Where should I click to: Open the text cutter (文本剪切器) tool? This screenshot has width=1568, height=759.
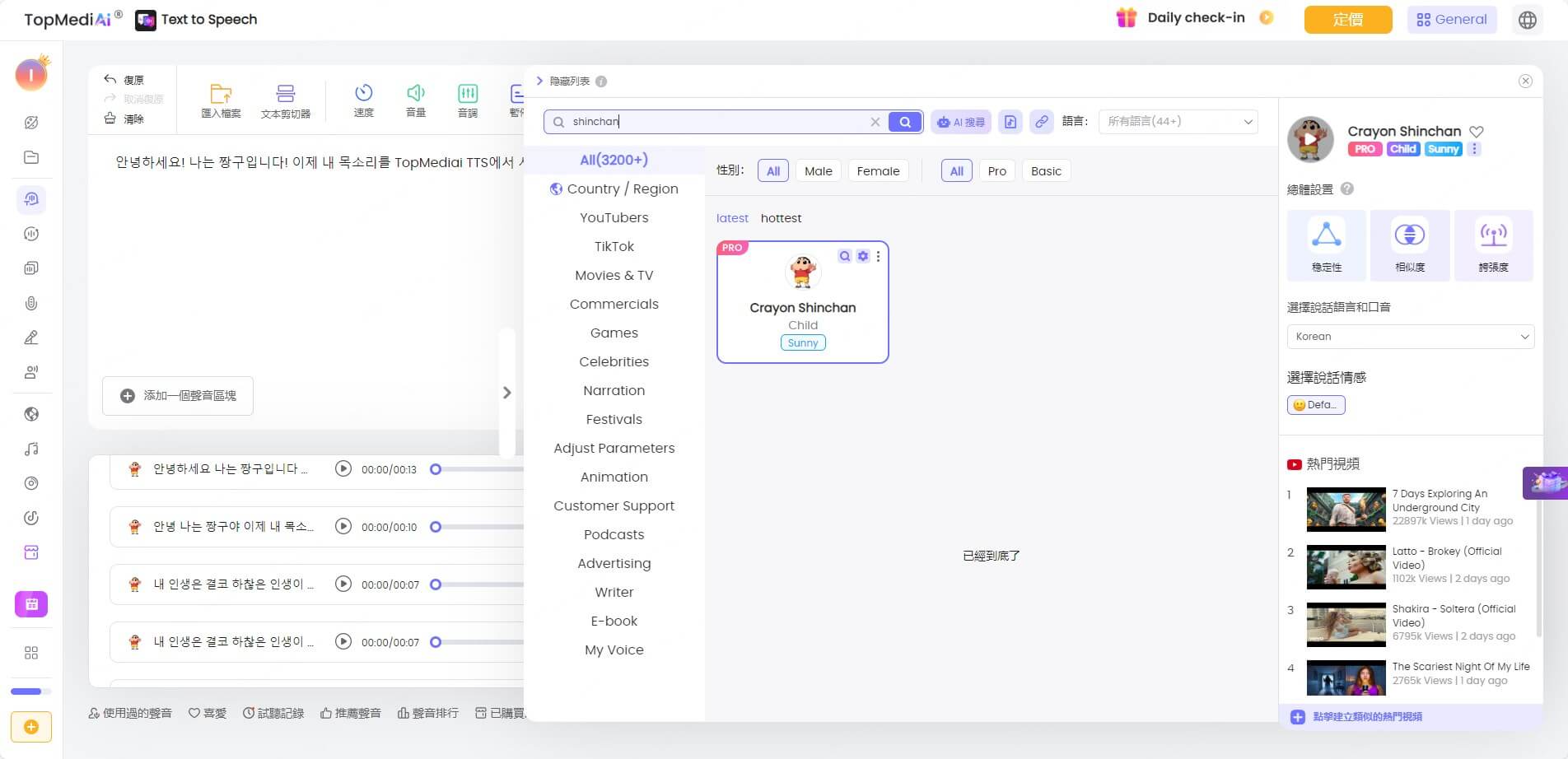point(285,100)
